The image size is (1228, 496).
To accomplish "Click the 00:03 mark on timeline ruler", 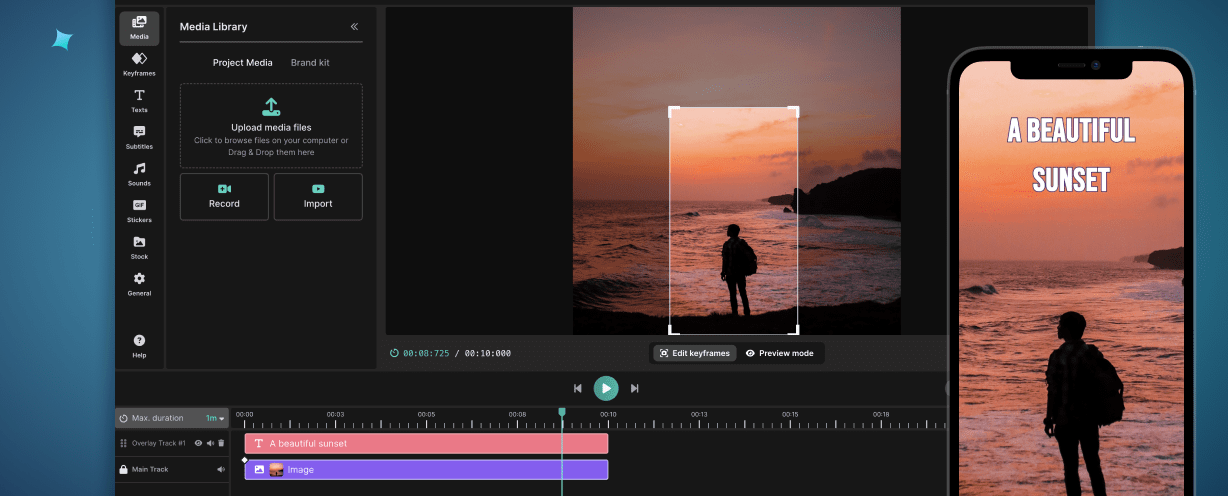I will (335, 414).
